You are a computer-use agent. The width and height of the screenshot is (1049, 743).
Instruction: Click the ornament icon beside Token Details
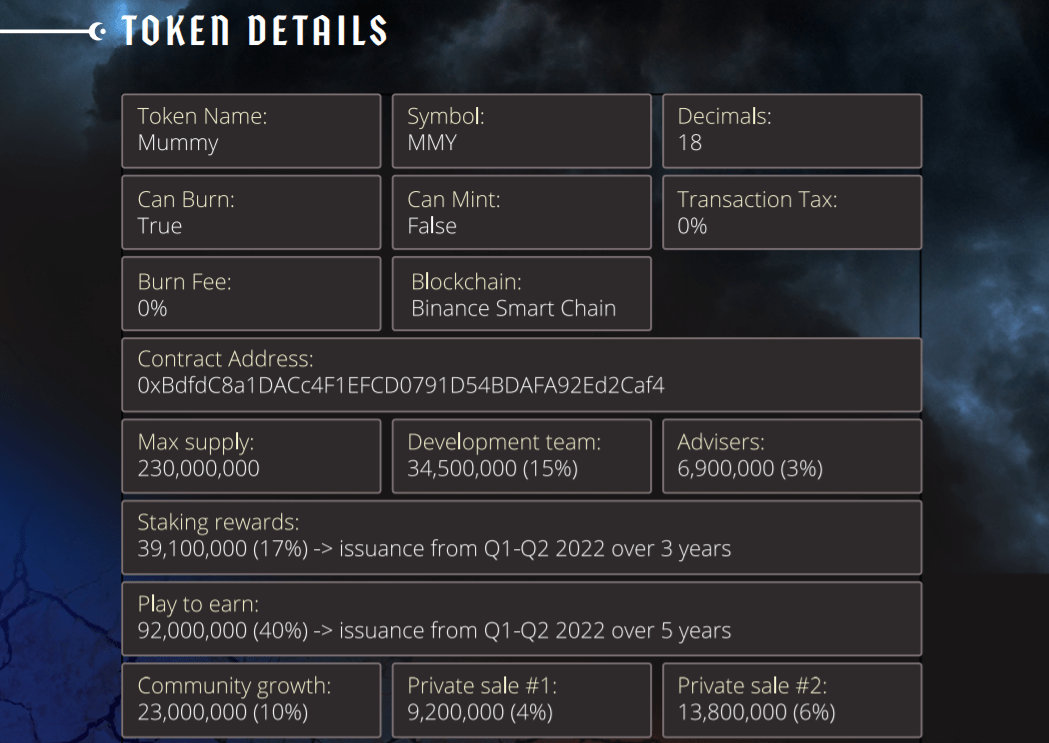[x=98, y=32]
